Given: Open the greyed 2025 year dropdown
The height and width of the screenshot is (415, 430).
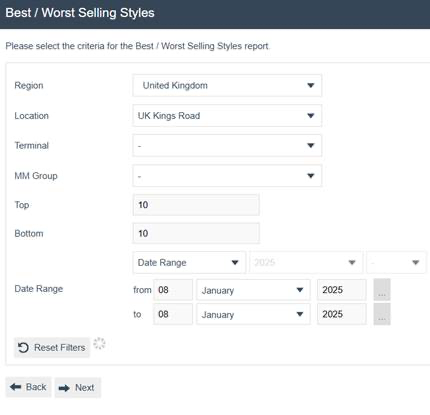Looking at the screenshot, I should (x=306, y=263).
